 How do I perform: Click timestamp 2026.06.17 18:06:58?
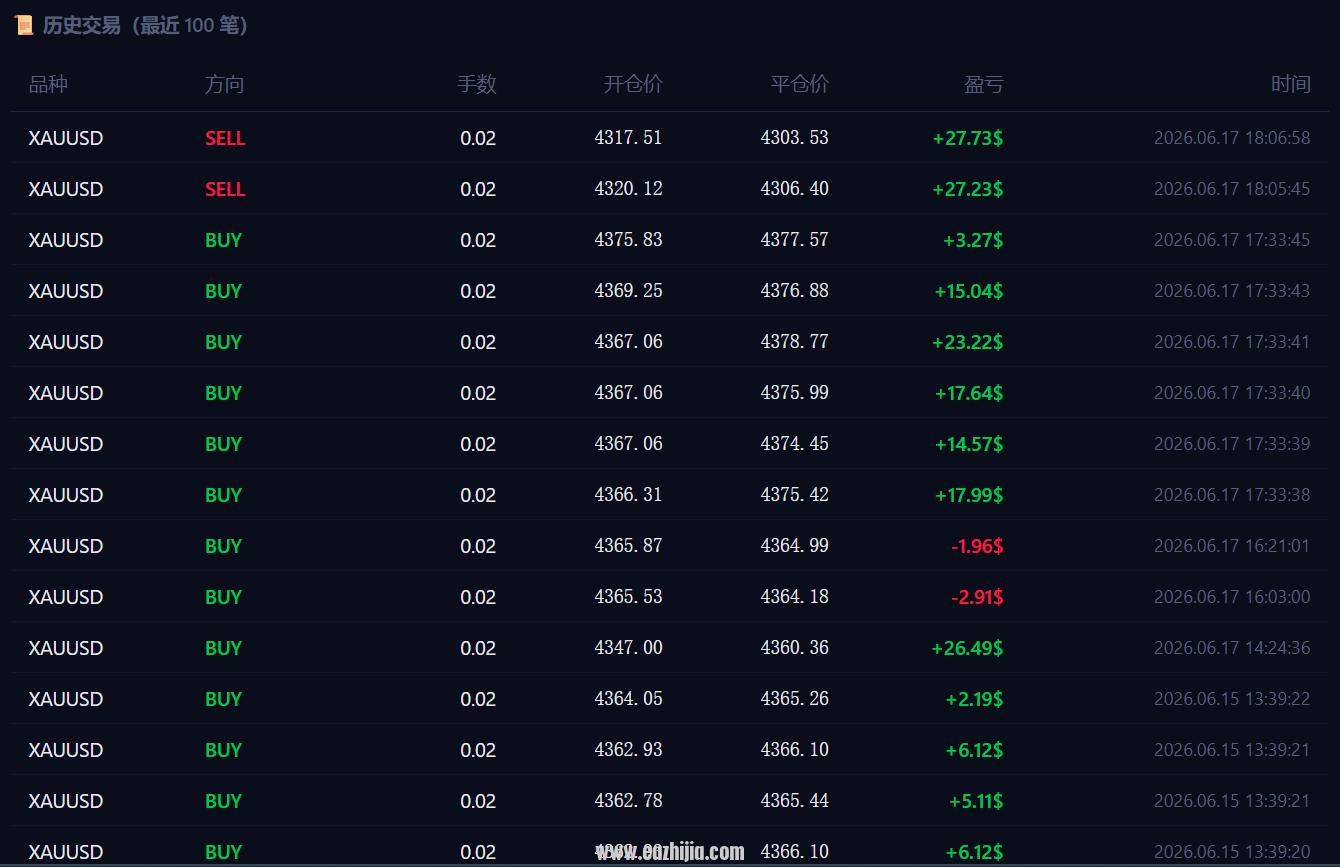pyautogui.click(x=1232, y=138)
